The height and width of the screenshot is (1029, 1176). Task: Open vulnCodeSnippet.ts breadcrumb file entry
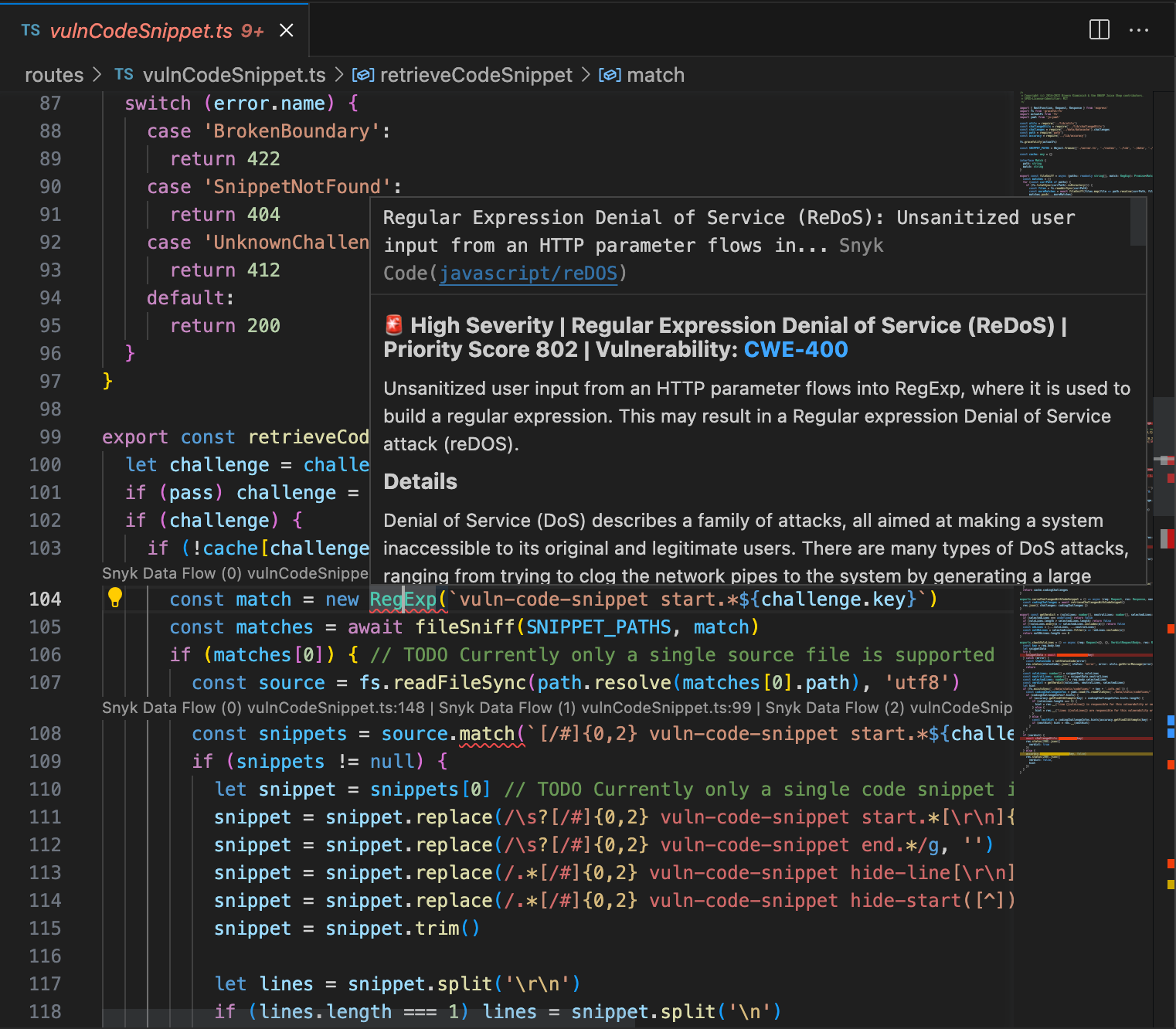[233, 75]
